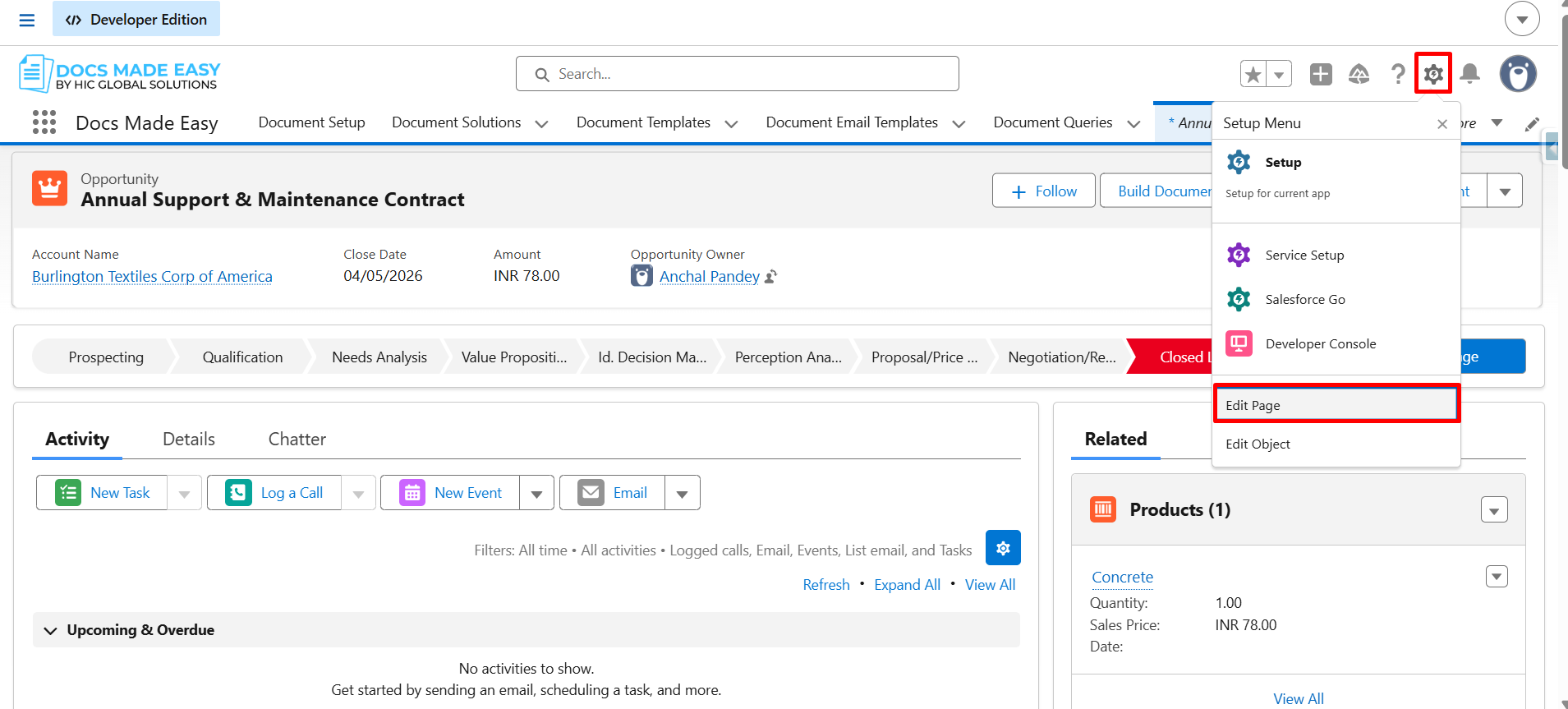Click the global actions plus icon
The height and width of the screenshot is (709, 1568).
tap(1321, 74)
